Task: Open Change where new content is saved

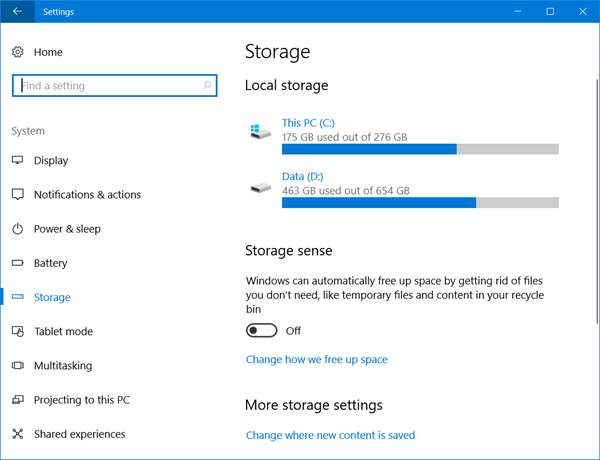Action: click(330, 435)
